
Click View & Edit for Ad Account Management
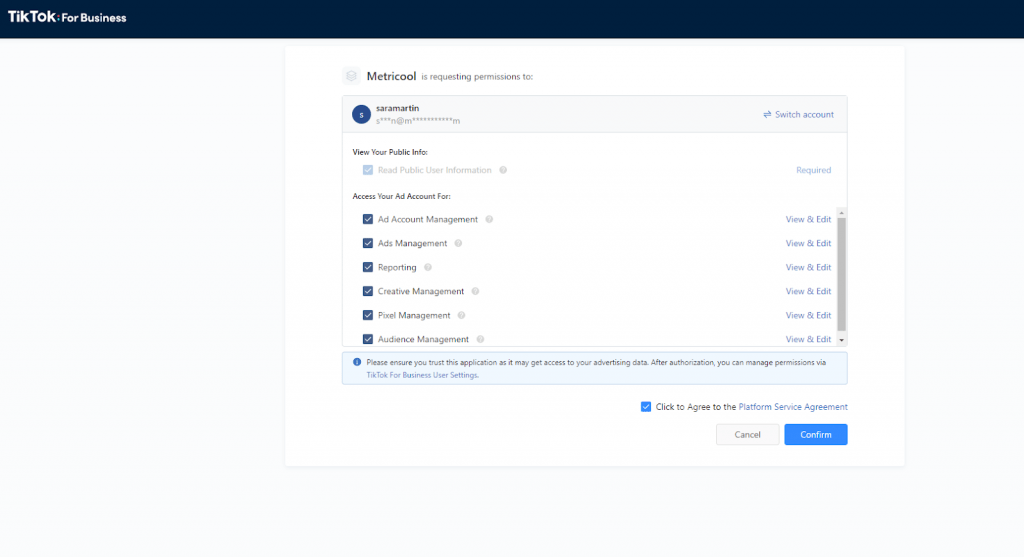click(x=808, y=219)
